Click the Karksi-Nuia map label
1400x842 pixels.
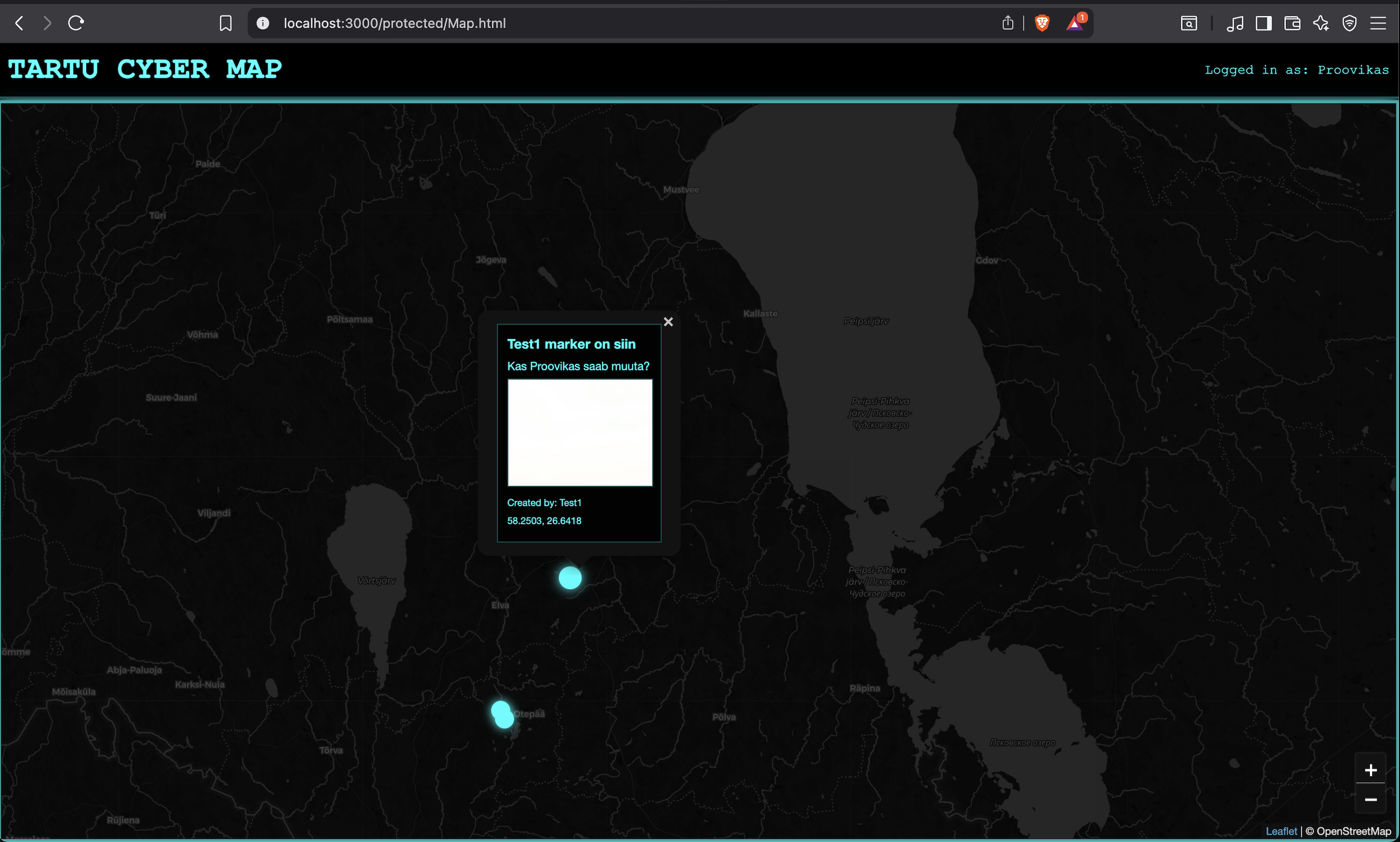(200, 684)
